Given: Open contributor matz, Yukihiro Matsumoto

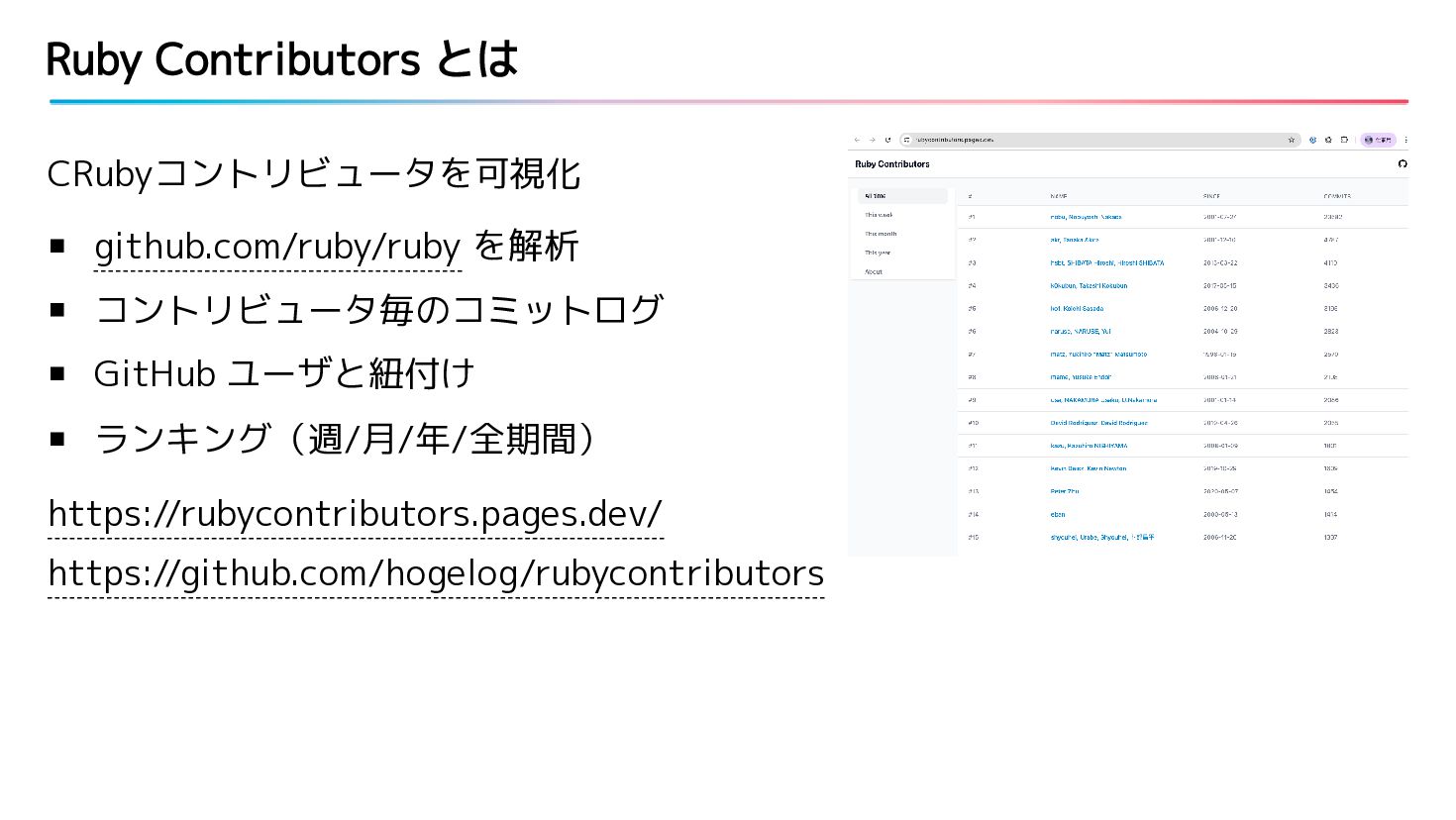Looking at the screenshot, I should coord(1098,355).
